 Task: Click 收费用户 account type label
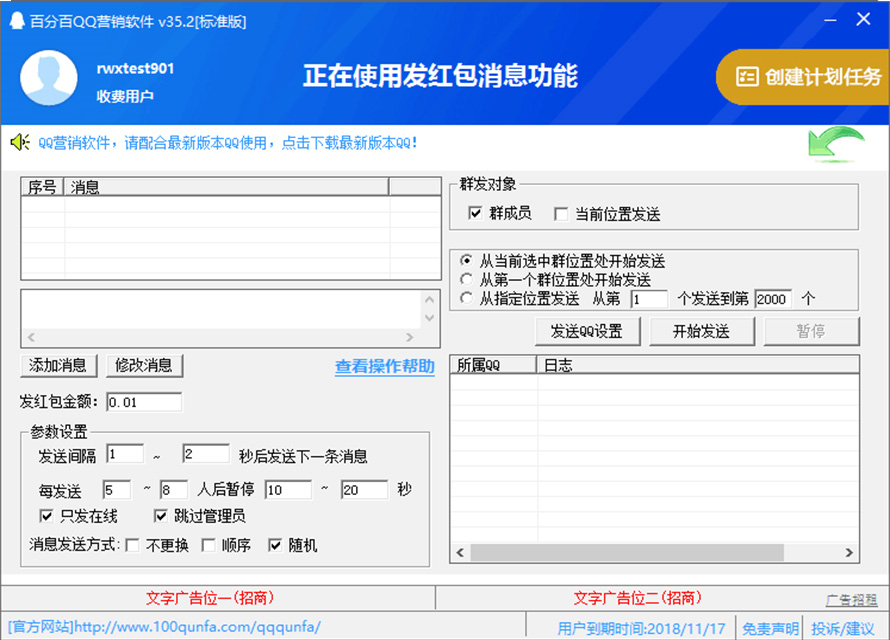125,96
